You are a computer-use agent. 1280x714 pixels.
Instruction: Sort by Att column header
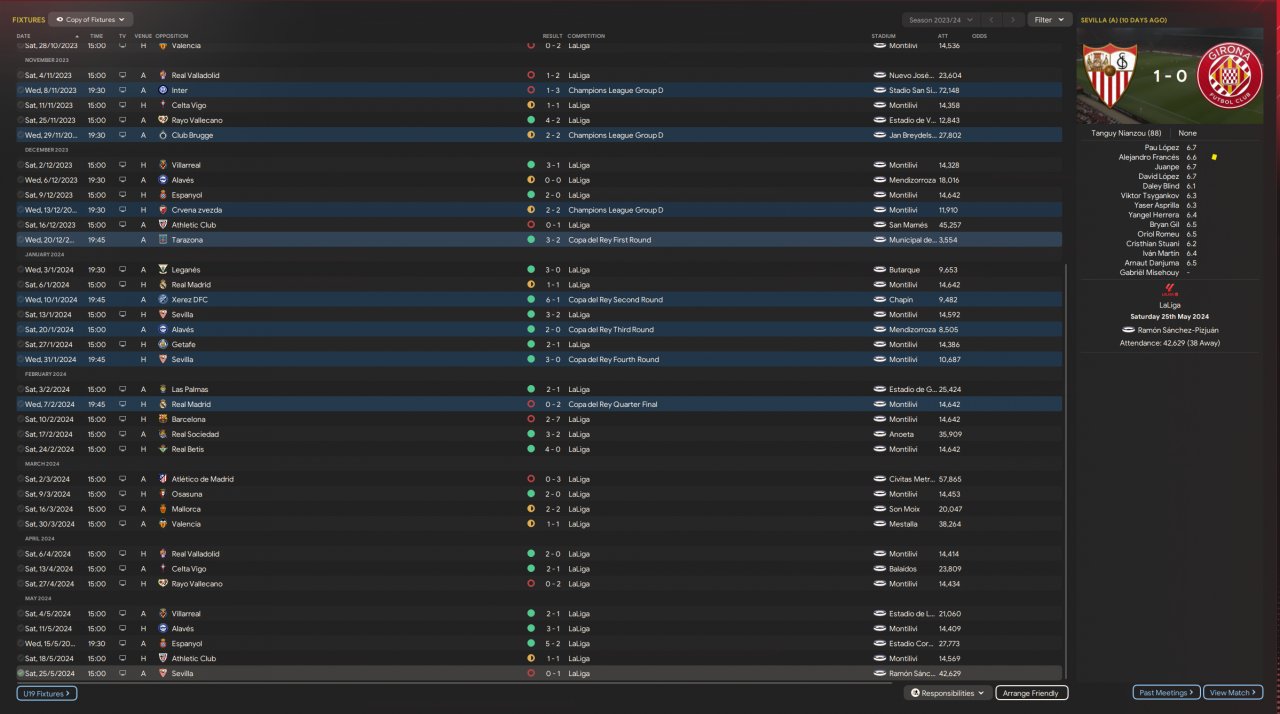pyautogui.click(x=943, y=36)
